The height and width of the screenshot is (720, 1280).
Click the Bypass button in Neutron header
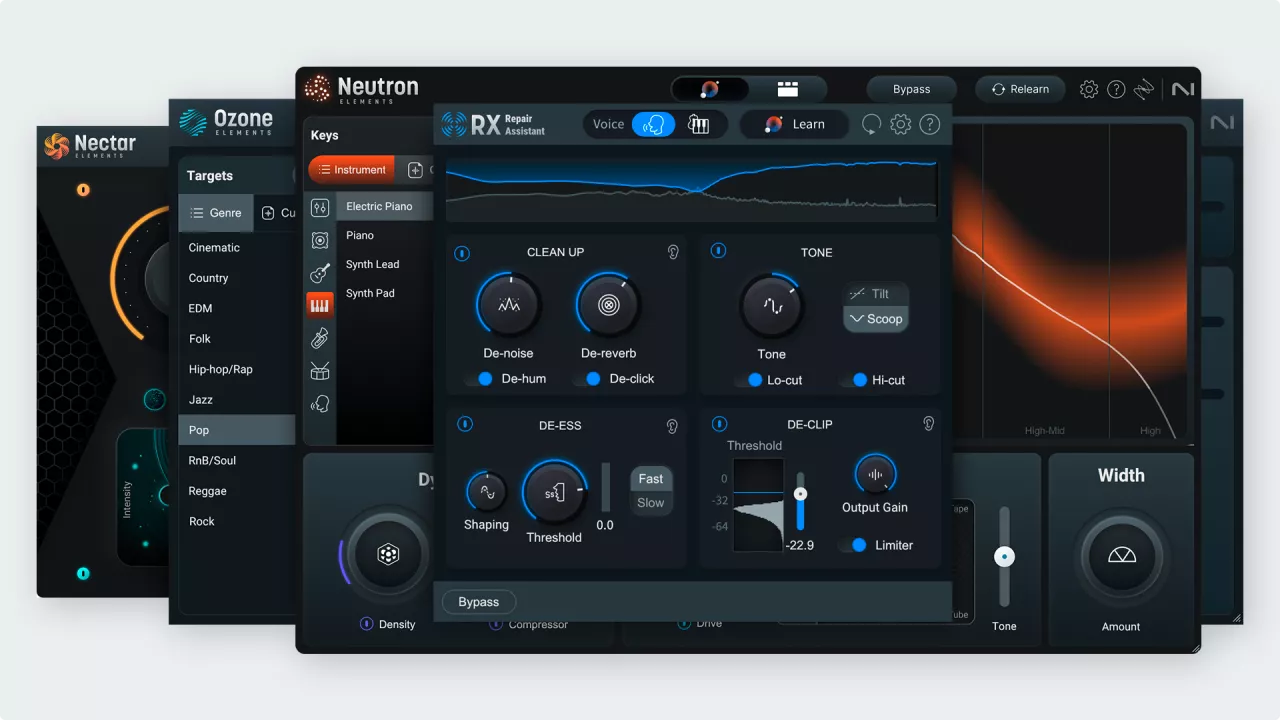click(911, 89)
